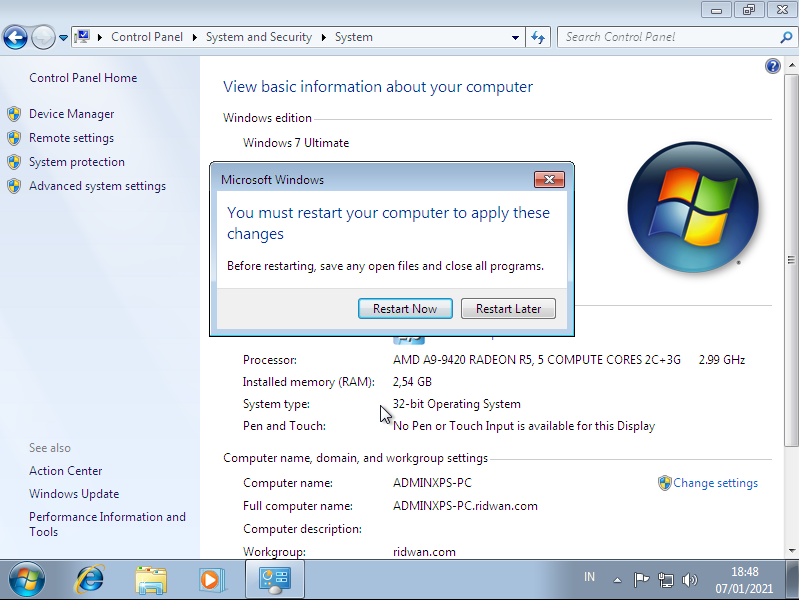Open System protection link
The height and width of the screenshot is (600, 799).
(77, 162)
